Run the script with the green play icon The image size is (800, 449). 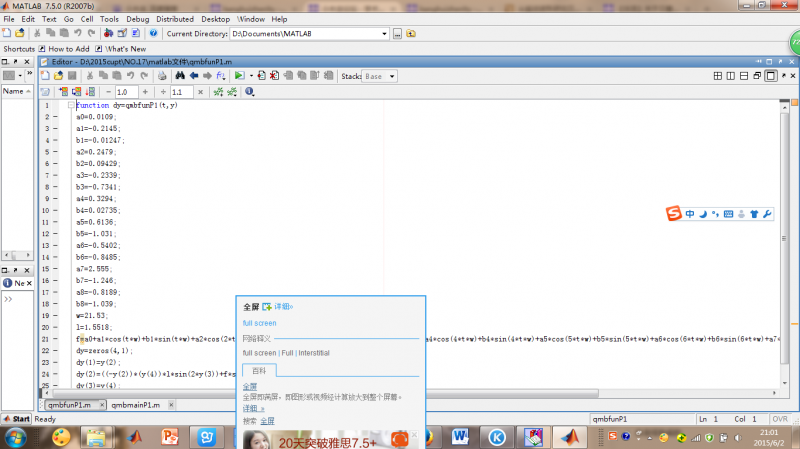[239, 76]
